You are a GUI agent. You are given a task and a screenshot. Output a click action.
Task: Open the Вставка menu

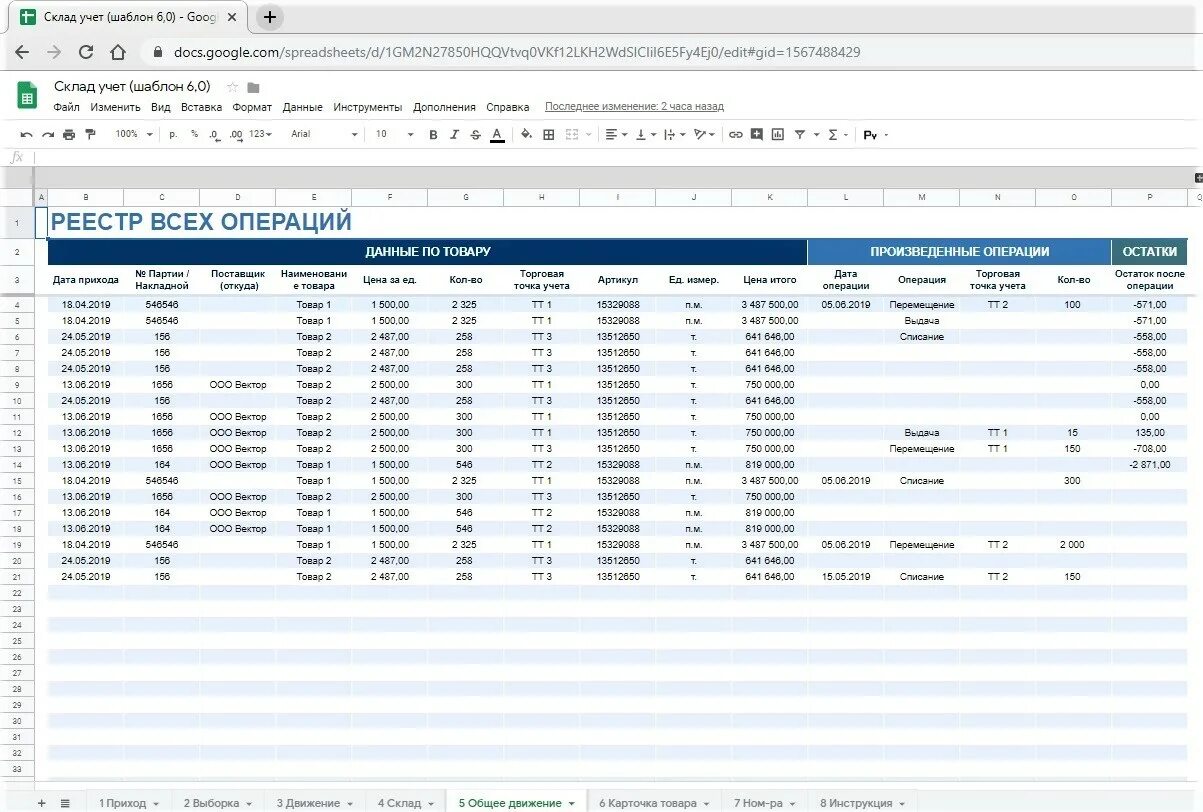201,107
